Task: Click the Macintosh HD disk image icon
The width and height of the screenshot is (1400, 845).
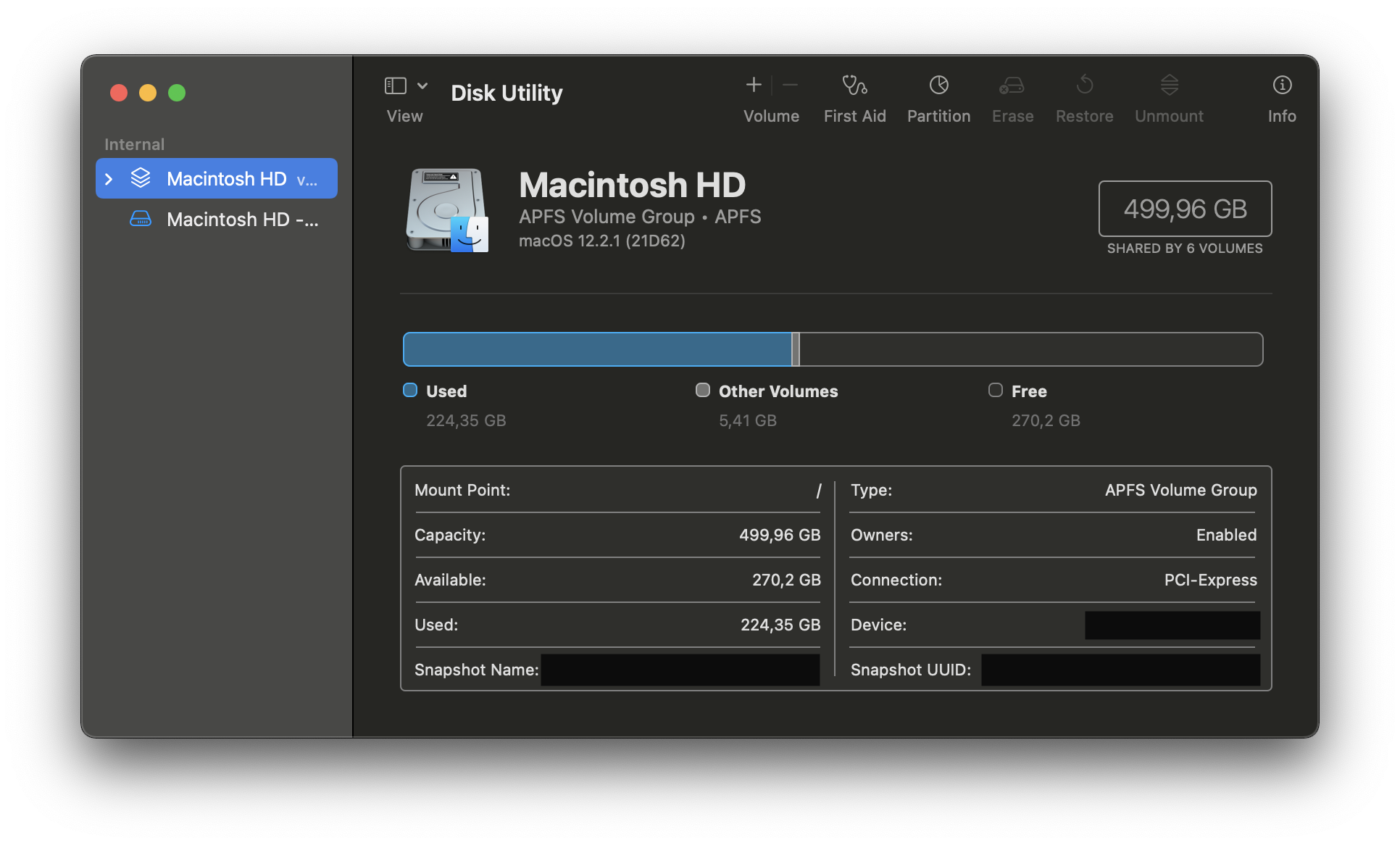Action: point(446,210)
